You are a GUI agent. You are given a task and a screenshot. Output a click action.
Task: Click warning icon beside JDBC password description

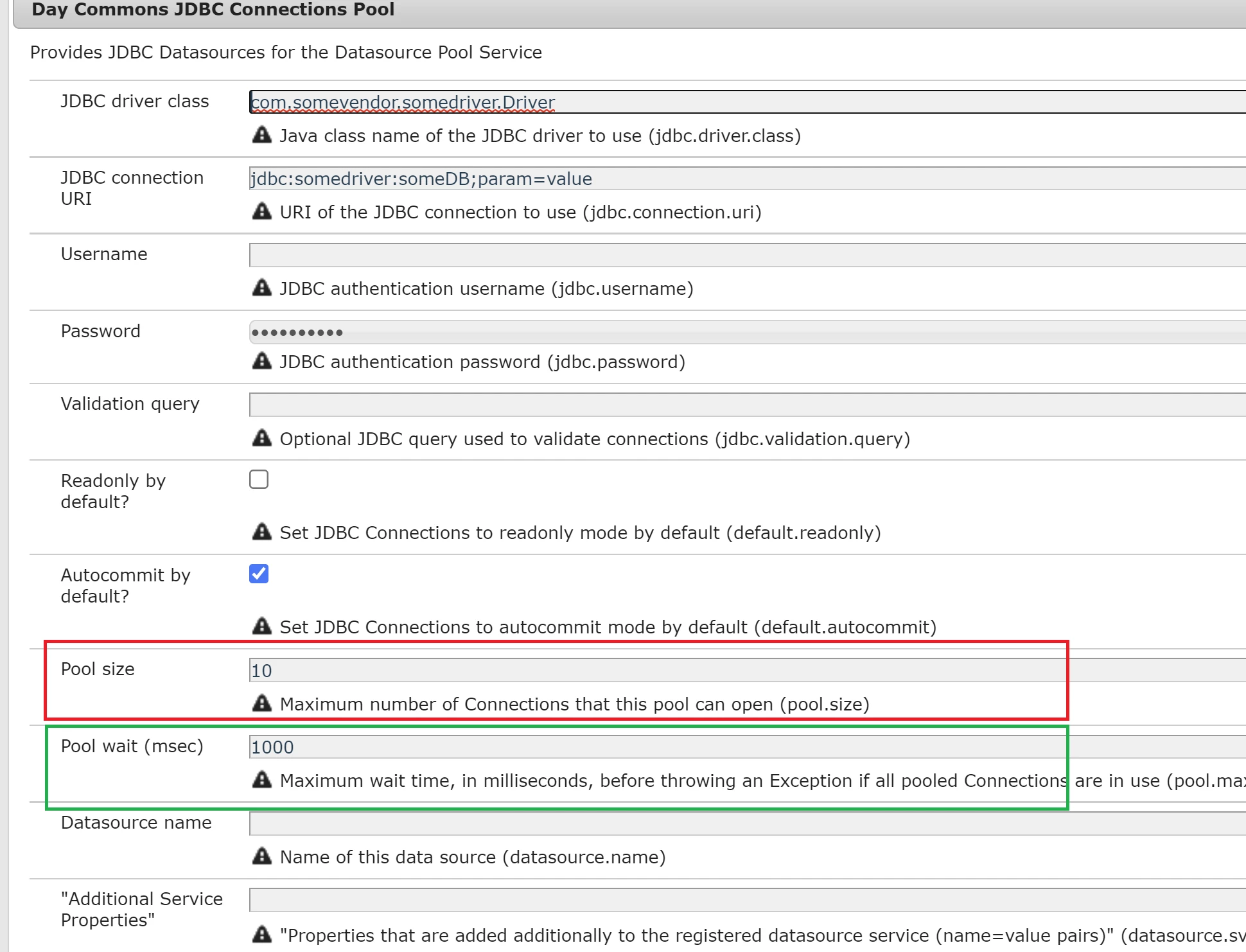tap(261, 361)
